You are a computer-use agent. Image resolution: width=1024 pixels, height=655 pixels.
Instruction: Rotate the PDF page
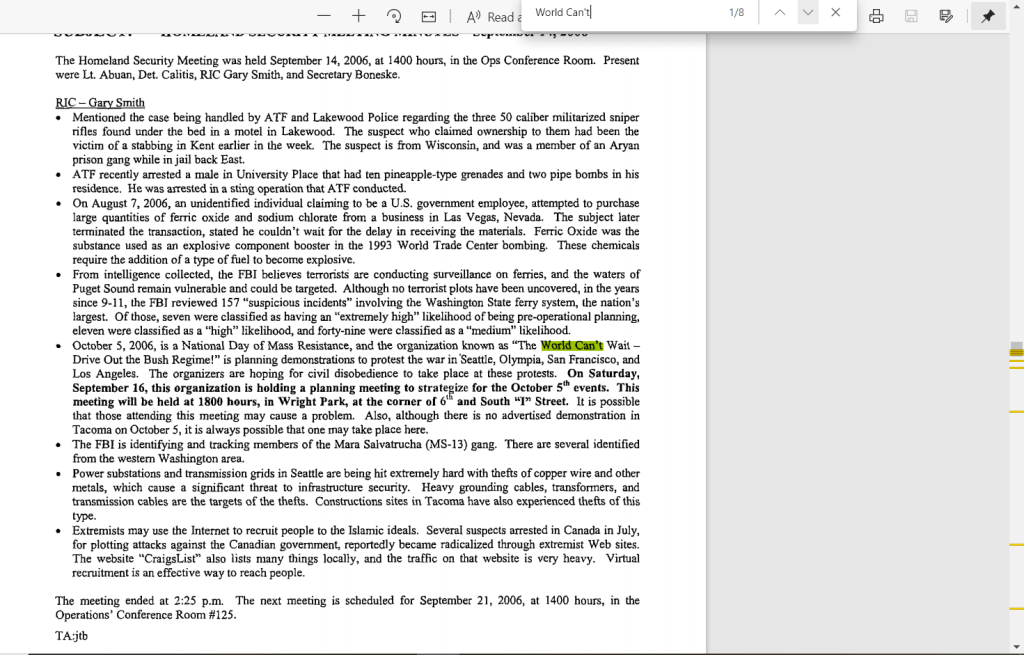point(394,16)
